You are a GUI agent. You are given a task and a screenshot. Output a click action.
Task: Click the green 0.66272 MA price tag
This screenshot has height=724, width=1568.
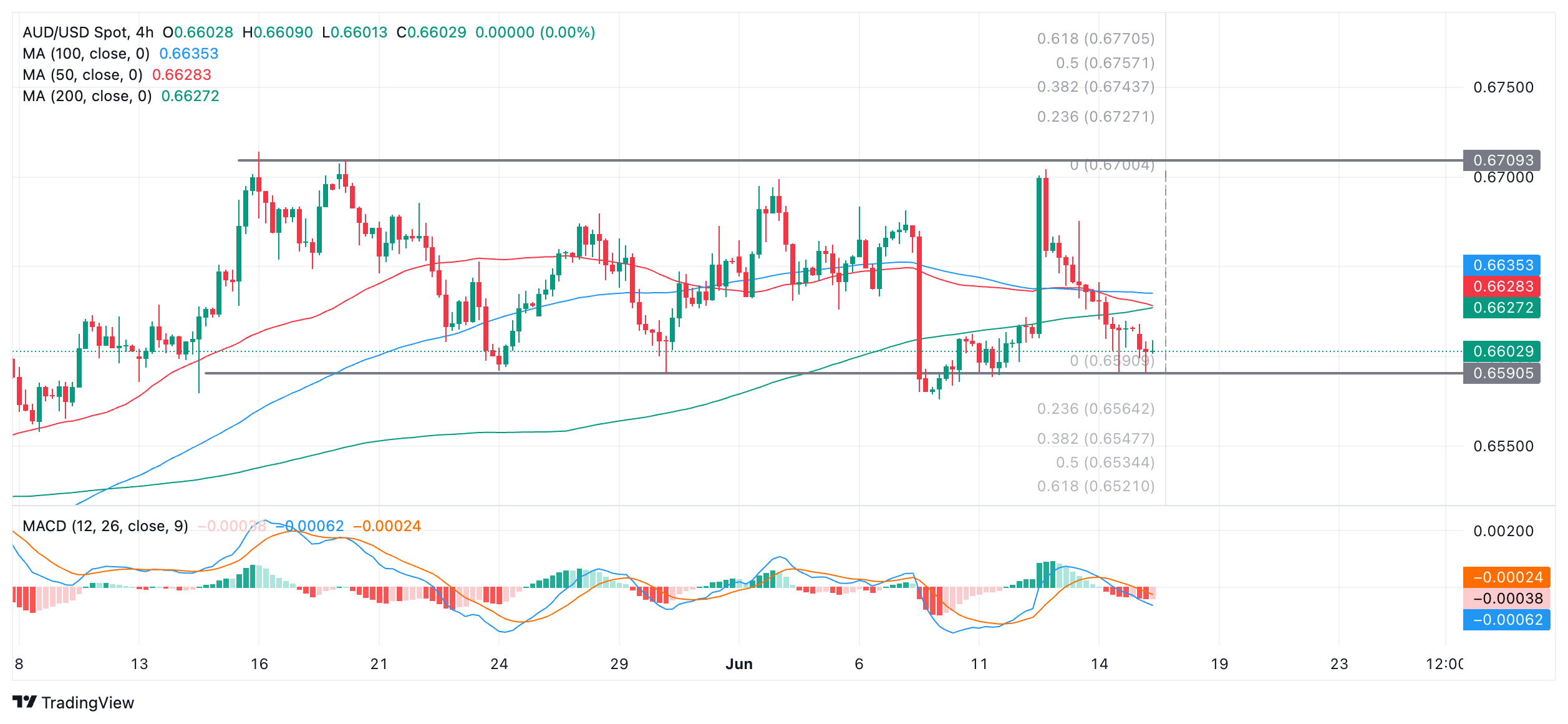pyautogui.click(x=1502, y=308)
